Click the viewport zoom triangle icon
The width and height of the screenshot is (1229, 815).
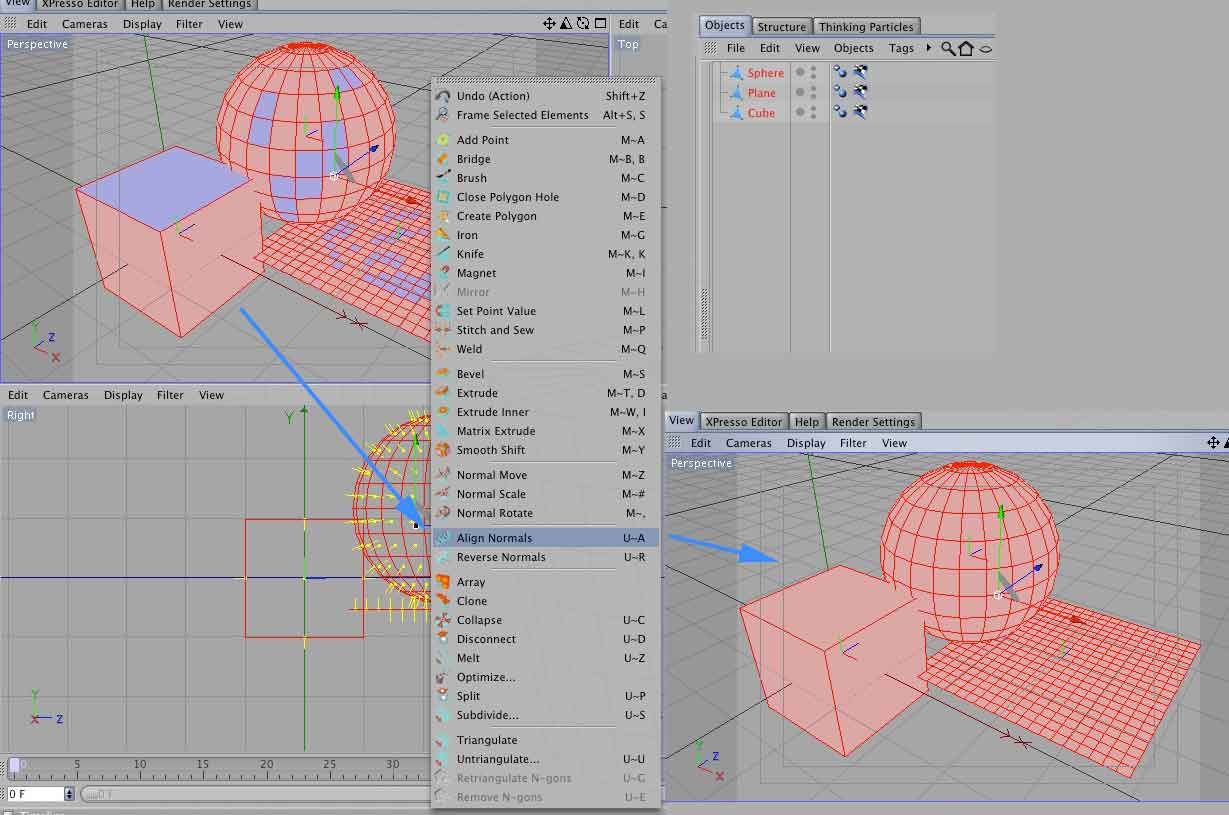566,23
